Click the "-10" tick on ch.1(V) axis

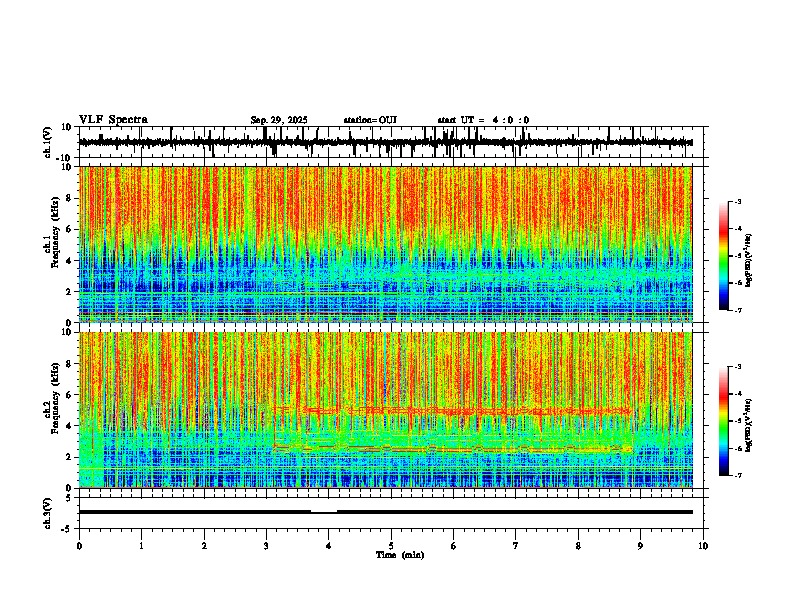pyautogui.click(x=65, y=158)
